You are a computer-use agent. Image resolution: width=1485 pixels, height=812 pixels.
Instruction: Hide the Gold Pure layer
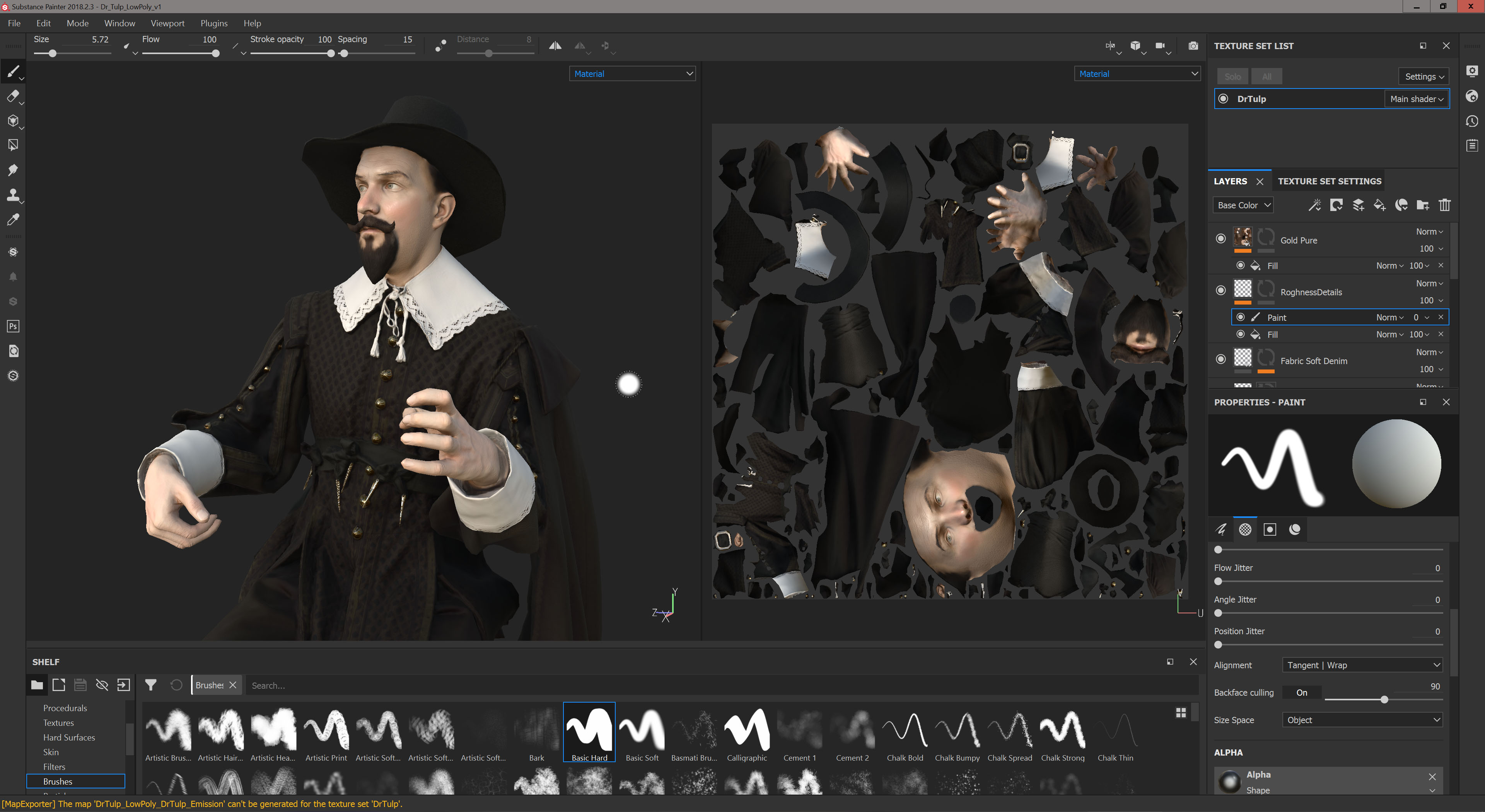click(1220, 238)
